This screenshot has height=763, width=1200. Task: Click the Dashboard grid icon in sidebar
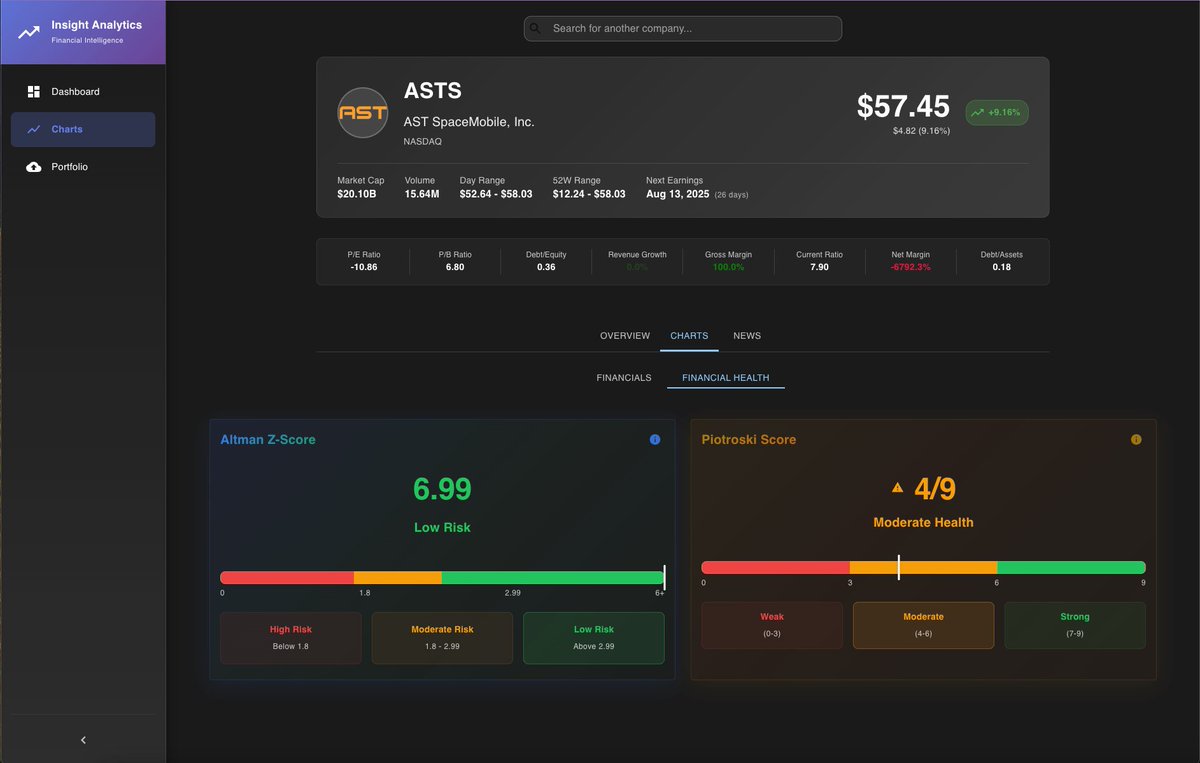[x=33, y=92]
